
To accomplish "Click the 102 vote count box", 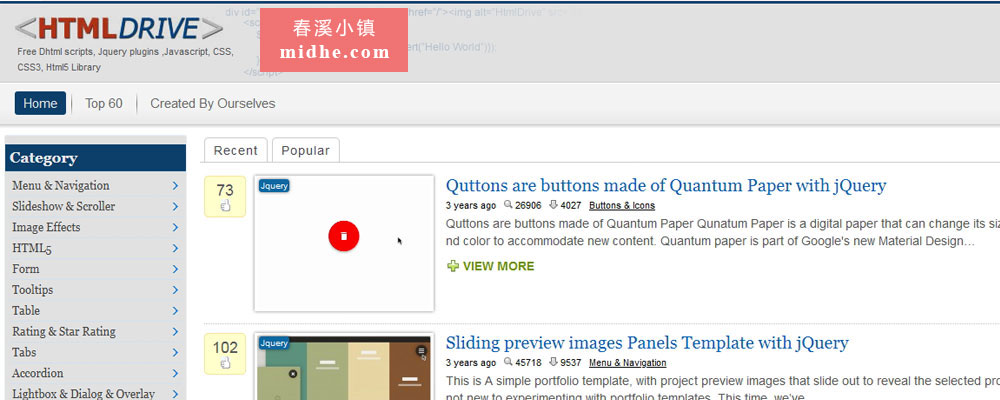I will (224, 354).
